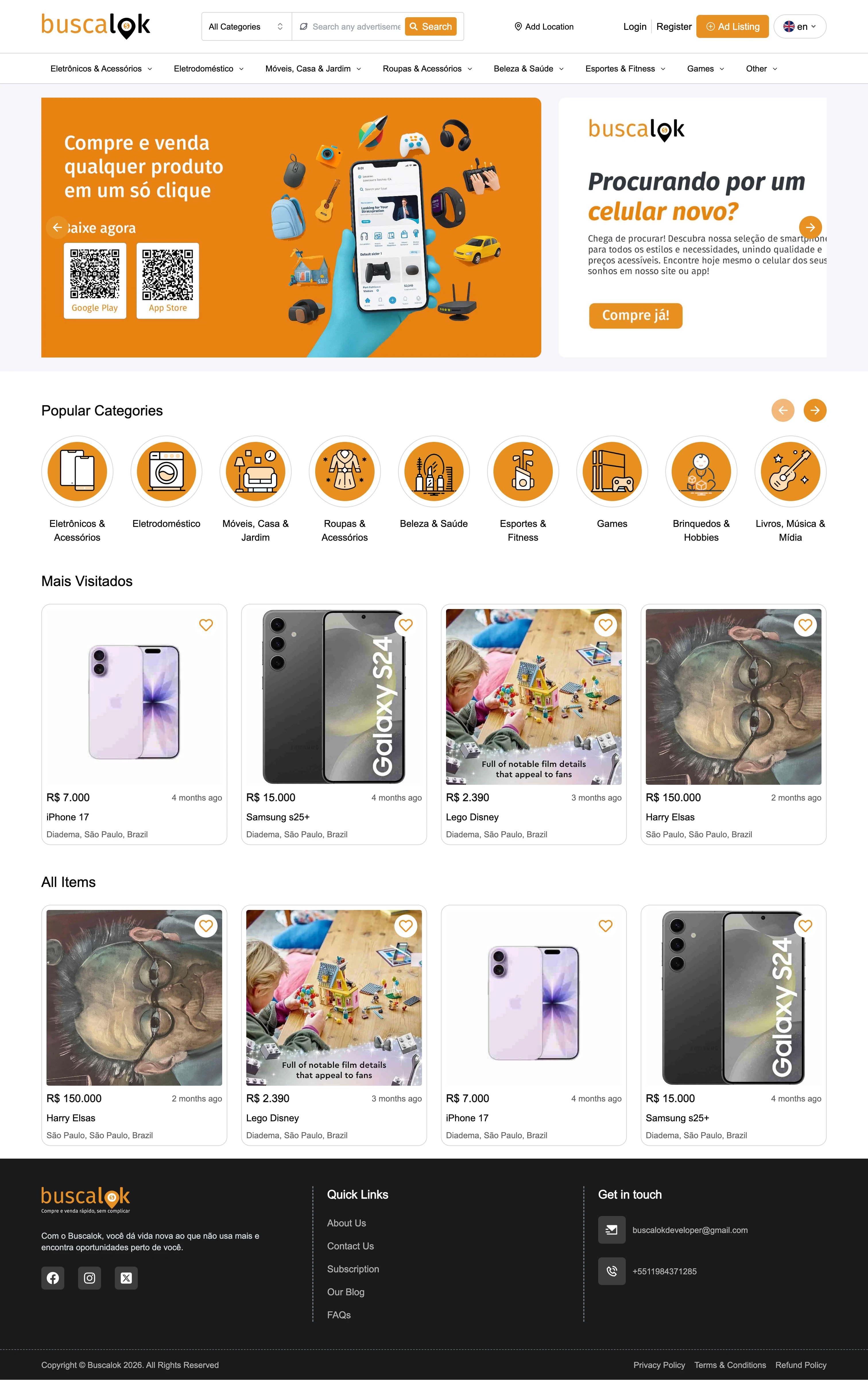Toggle favorite heart on Mais Visitados iPhone 17
Image resolution: width=868 pixels, height=1380 pixels.
[x=206, y=625]
